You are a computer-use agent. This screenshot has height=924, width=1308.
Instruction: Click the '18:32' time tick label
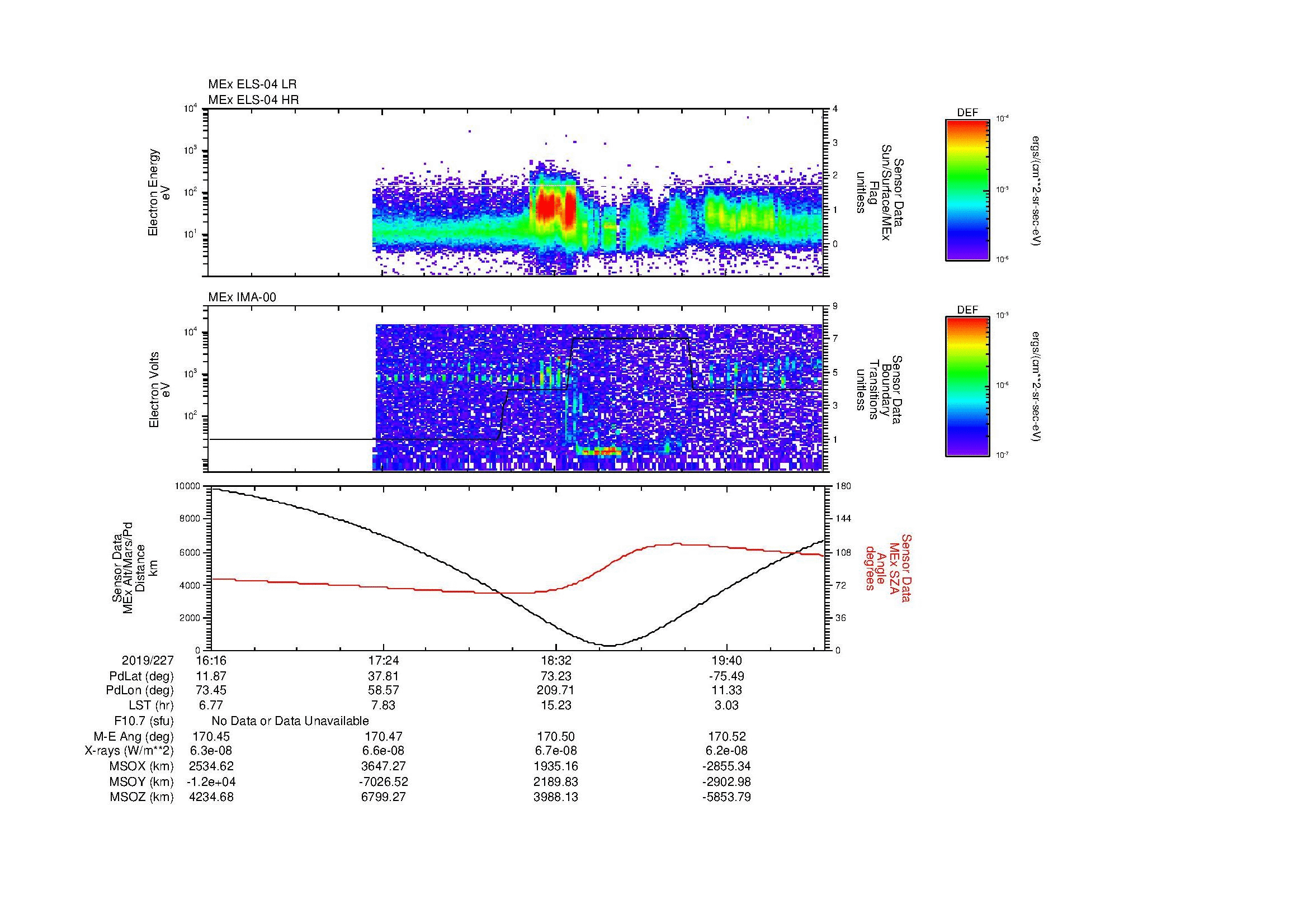pyautogui.click(x=555, y=660)
